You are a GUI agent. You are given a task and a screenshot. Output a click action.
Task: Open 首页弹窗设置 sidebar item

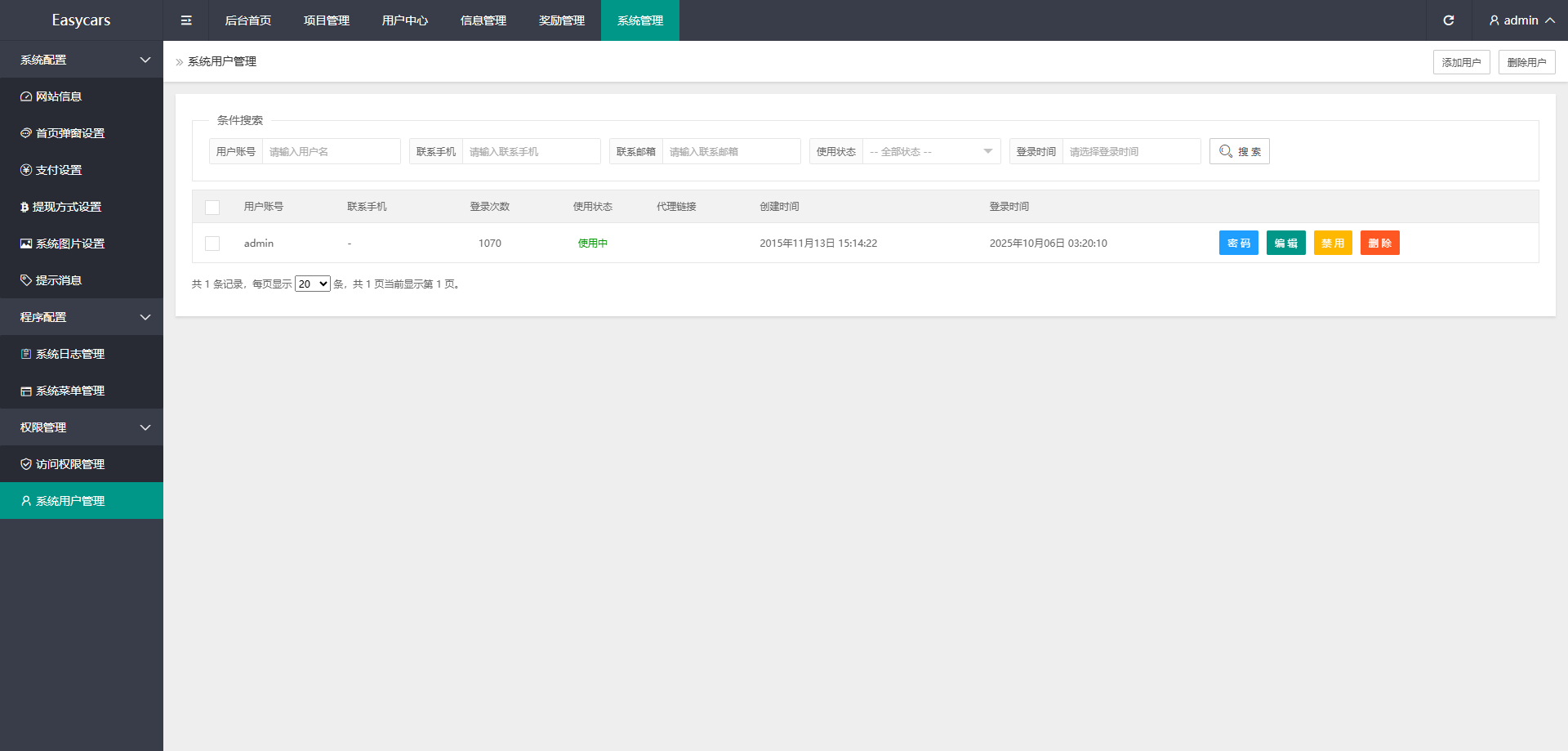click(69, 133)
